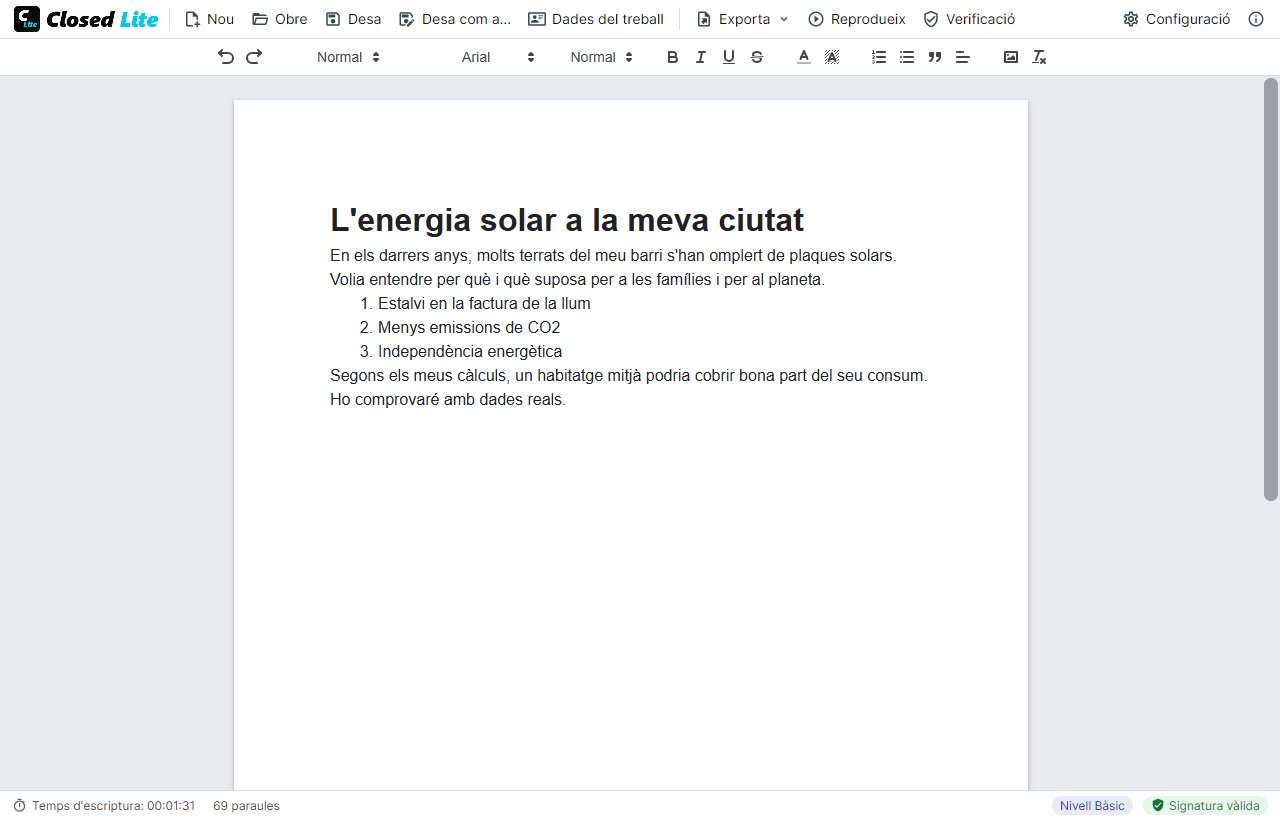Screen dimensions: 1280x820
Task: Click the list item Independència energètica
Action: [x=470, y=351]
